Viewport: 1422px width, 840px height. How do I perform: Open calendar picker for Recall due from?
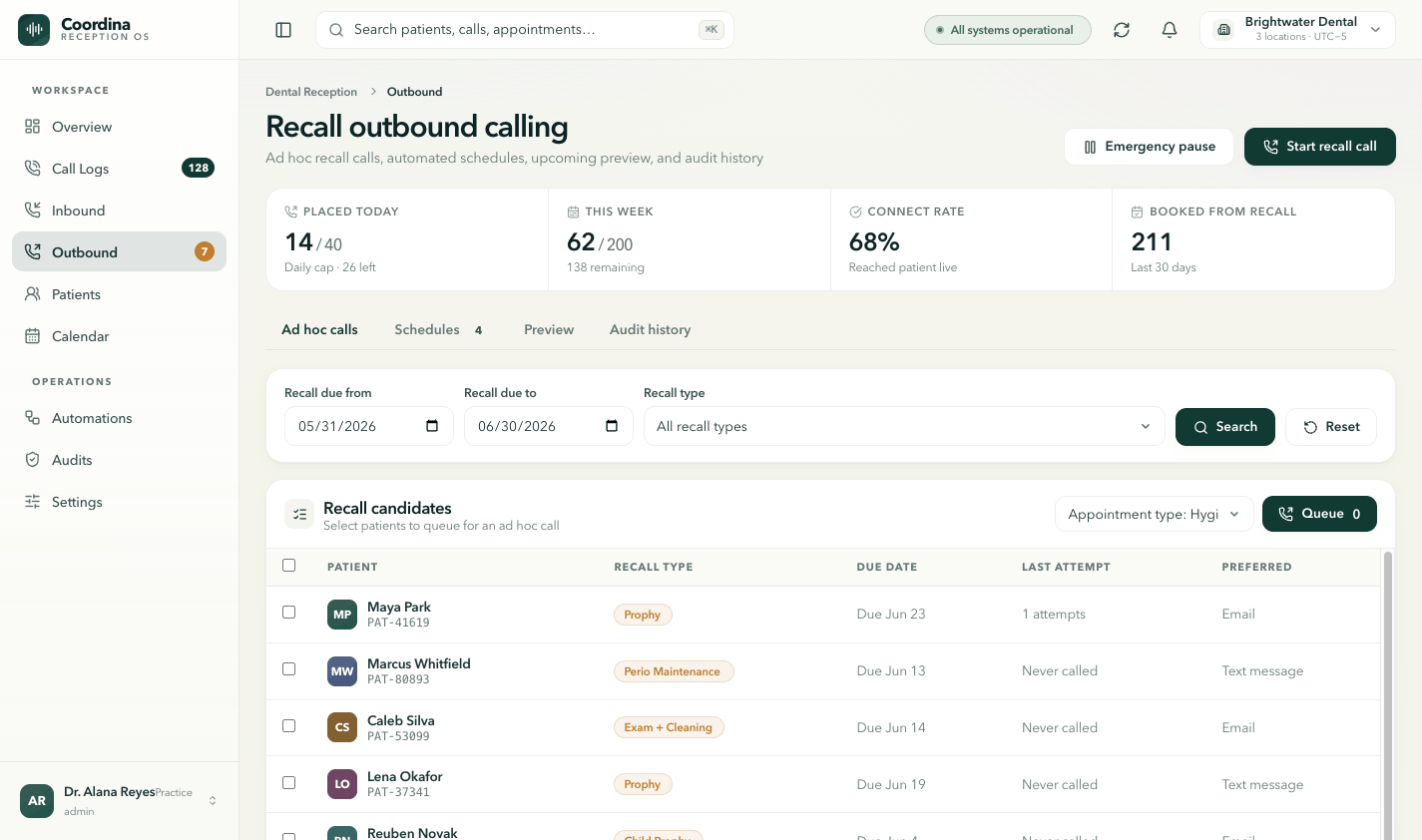tap(432, 426)
